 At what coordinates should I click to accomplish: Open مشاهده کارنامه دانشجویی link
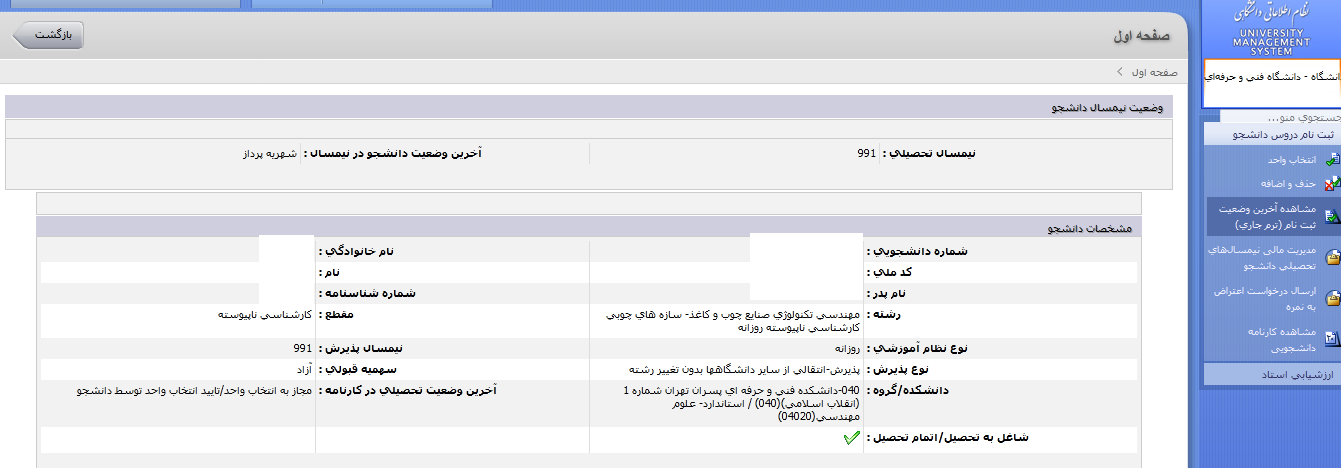(1280, 339)
